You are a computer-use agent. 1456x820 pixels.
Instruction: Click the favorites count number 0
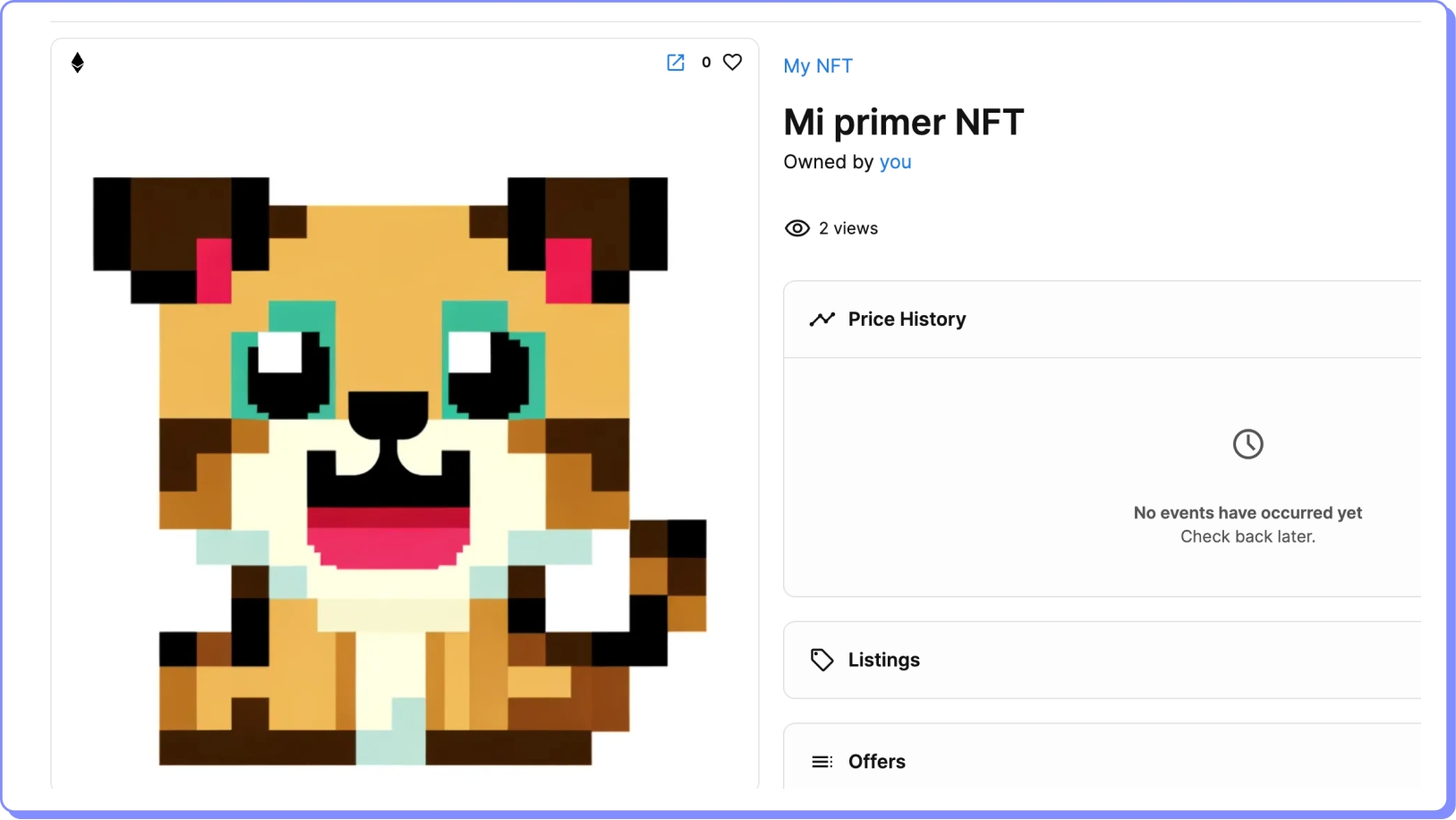click(706, 63)
